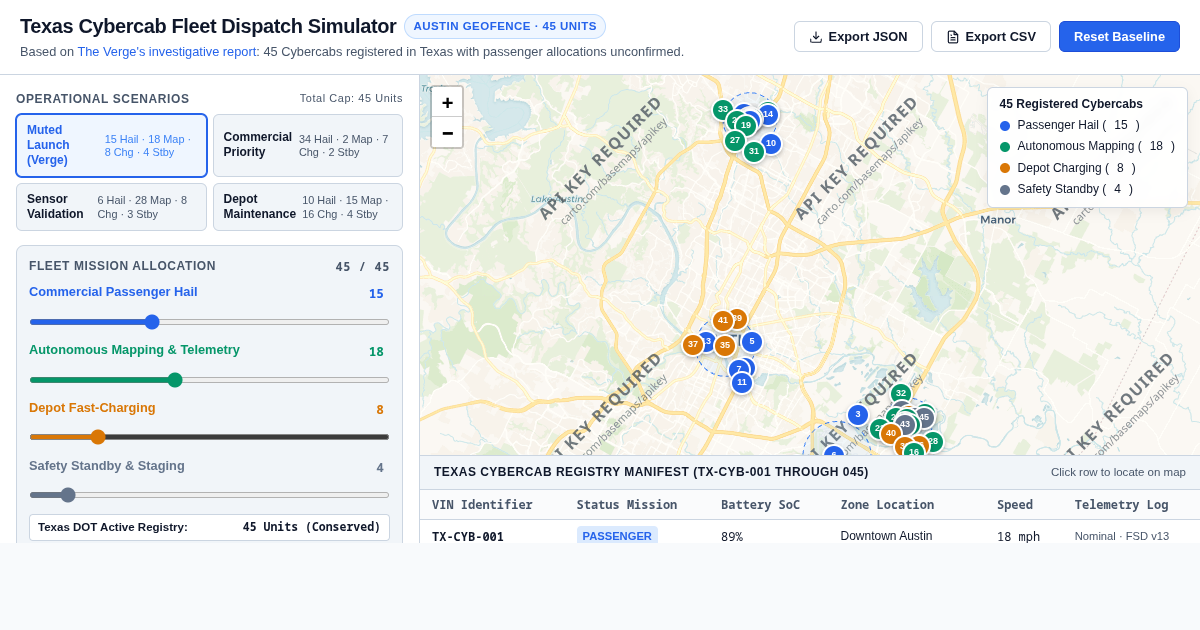Click the '18 mph' speed cell

point(1018,537)
